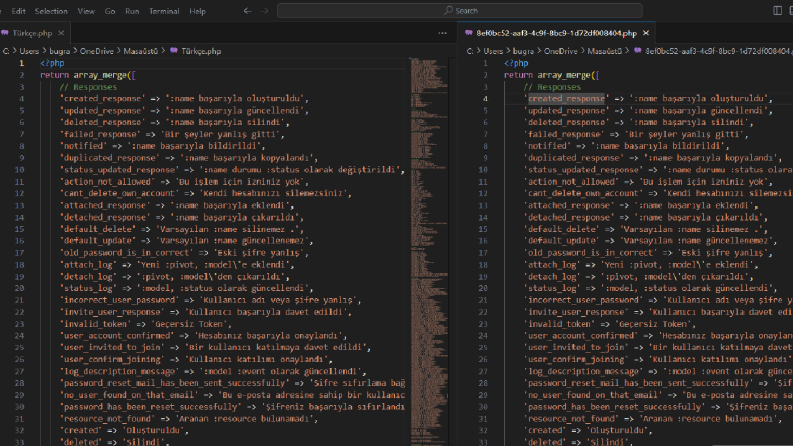
Task: Switch to the Türkçe.php tab
Action: (x=32, y=33)
